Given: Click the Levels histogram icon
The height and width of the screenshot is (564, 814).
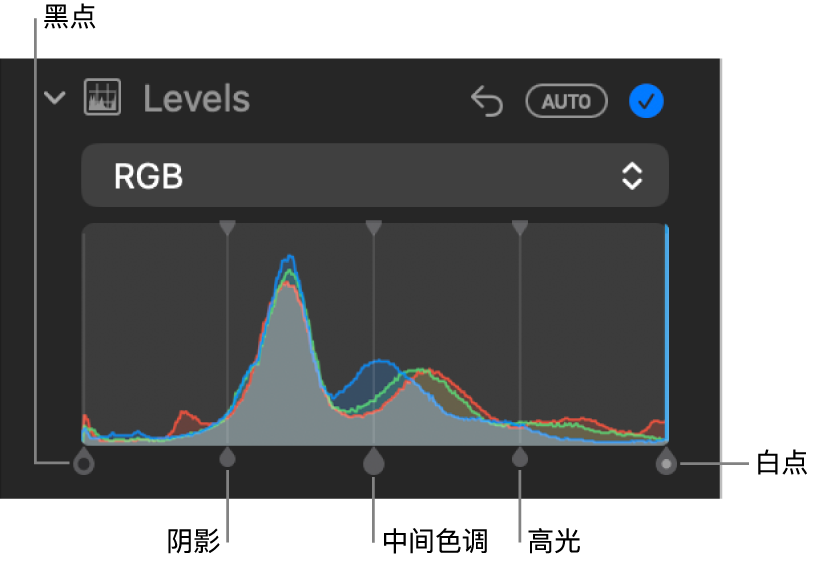Looking at the screenshot, I should 102,97.
